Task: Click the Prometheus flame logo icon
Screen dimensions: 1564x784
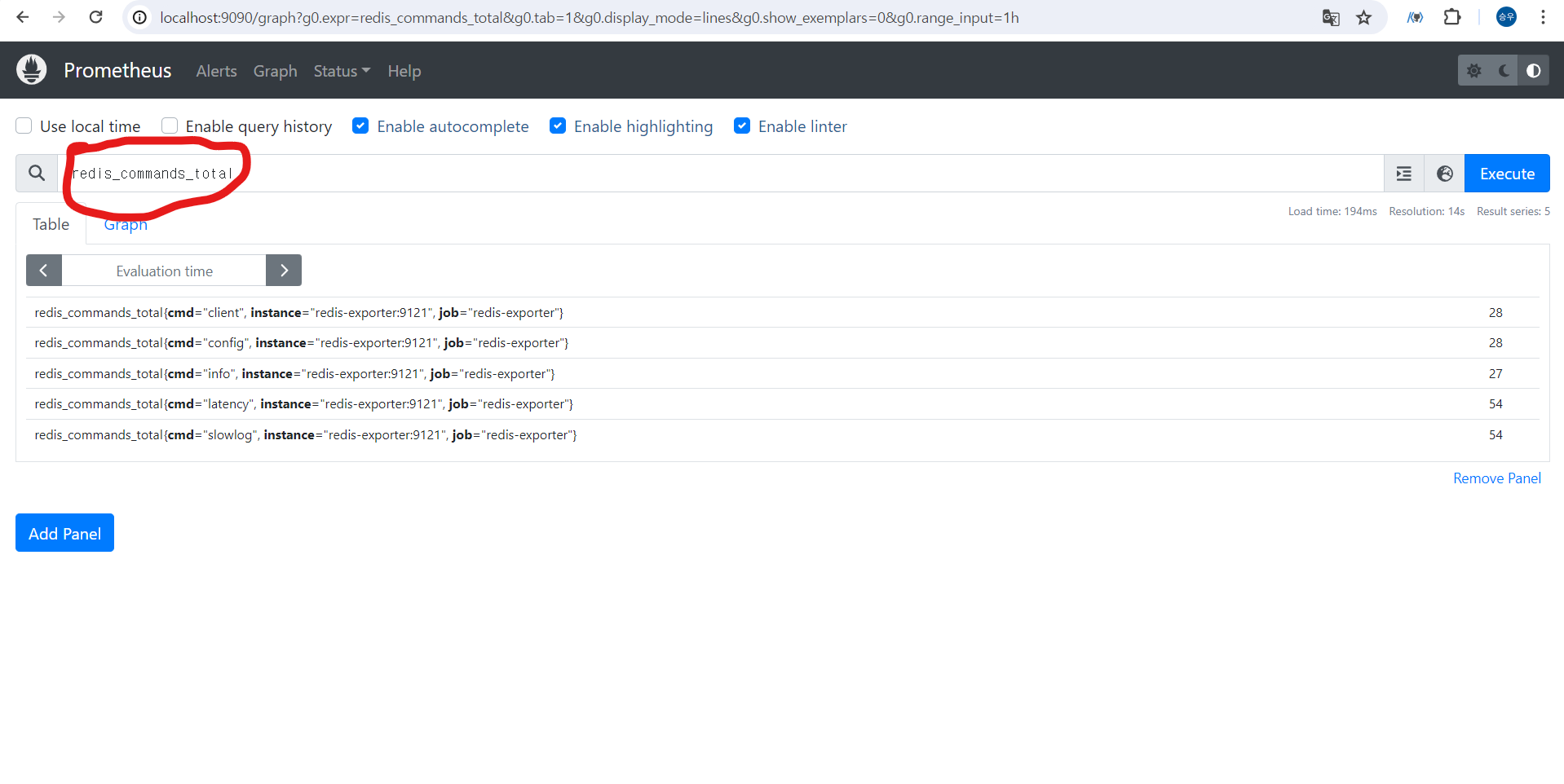Action: click(x=32, y=70)
